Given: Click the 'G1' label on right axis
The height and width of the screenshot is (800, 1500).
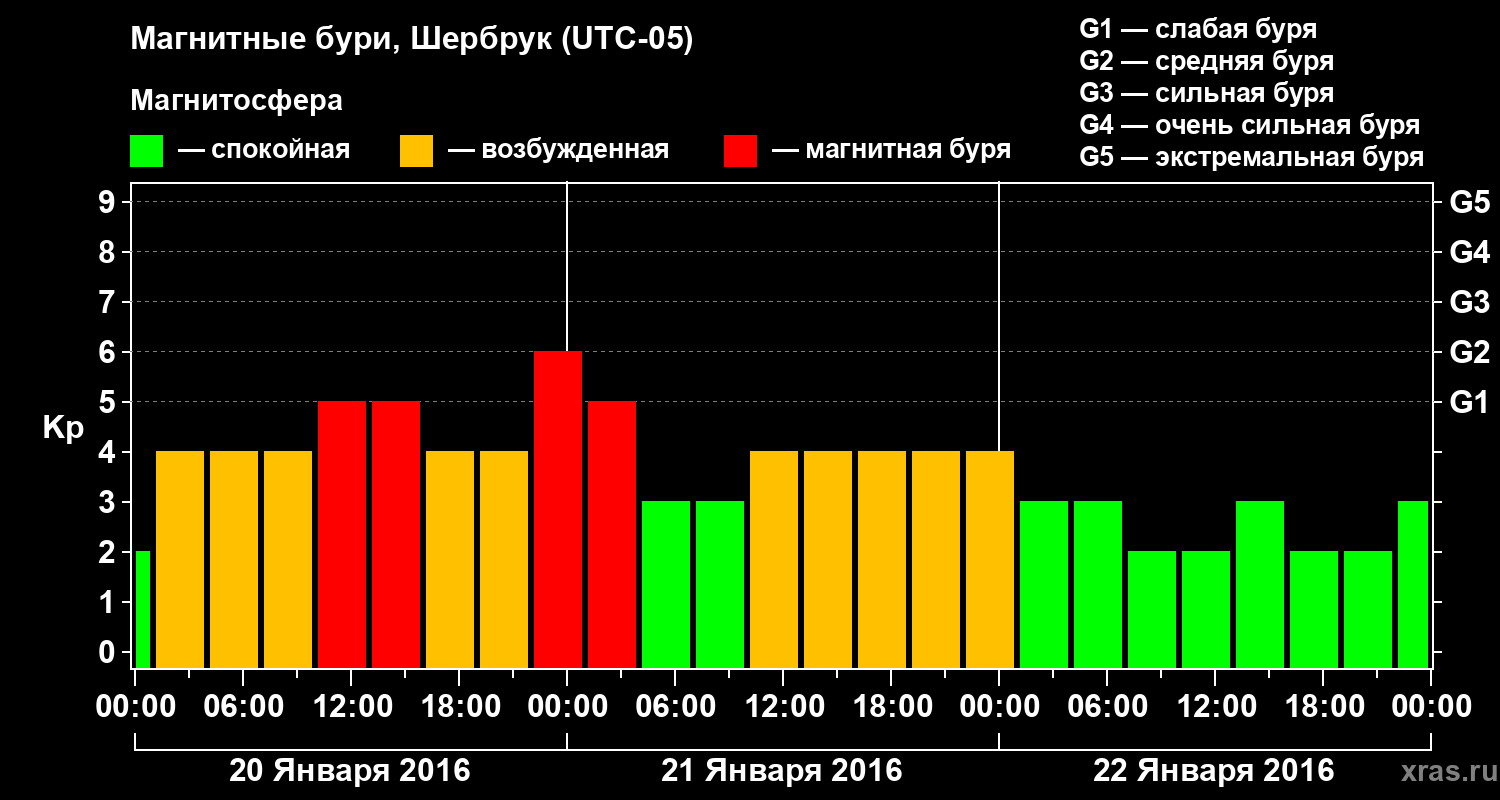Looking at the screenshot, I should 1469,402.
